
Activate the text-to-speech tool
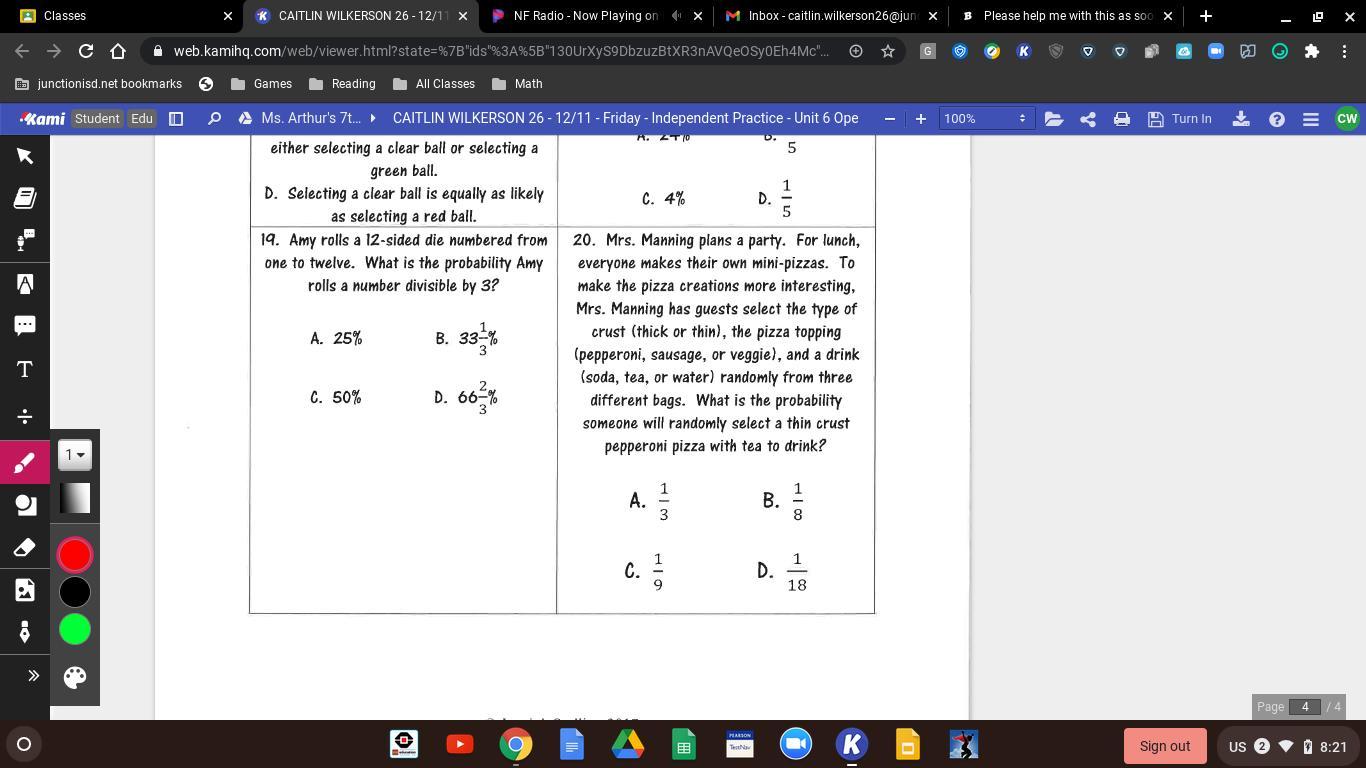[x=25, y=240]
